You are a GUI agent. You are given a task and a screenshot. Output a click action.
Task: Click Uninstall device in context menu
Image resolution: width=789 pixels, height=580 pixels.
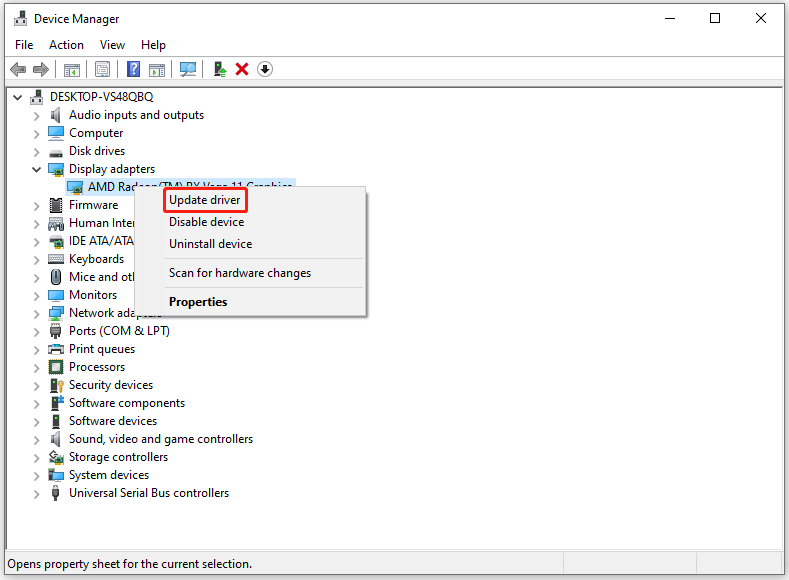210,244
